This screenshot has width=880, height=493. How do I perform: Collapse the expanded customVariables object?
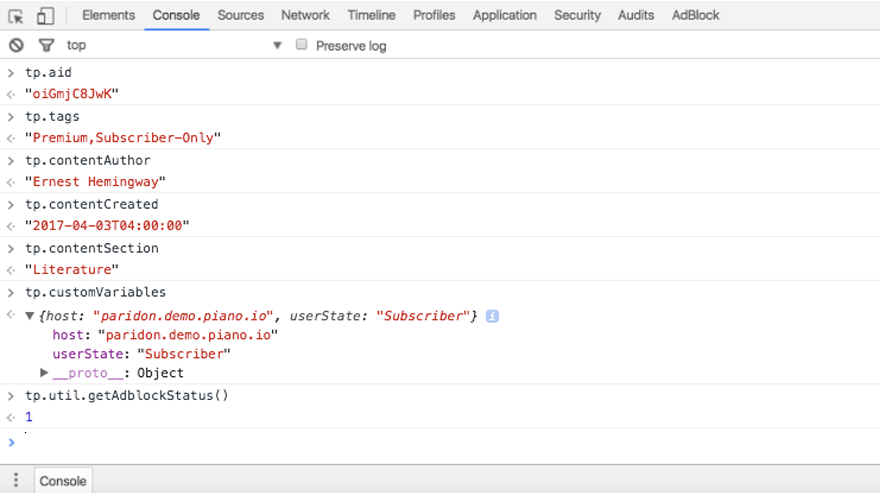tap(30, 316)
